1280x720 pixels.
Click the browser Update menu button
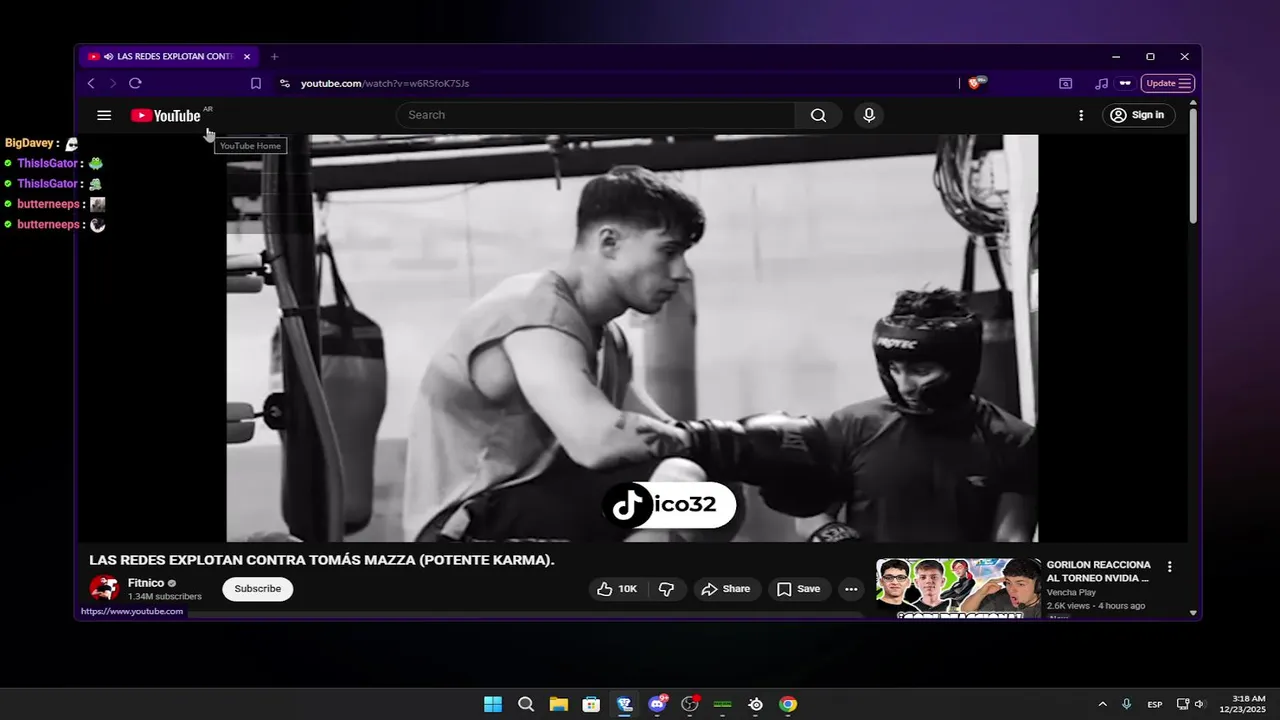[x=1168, y=83]
